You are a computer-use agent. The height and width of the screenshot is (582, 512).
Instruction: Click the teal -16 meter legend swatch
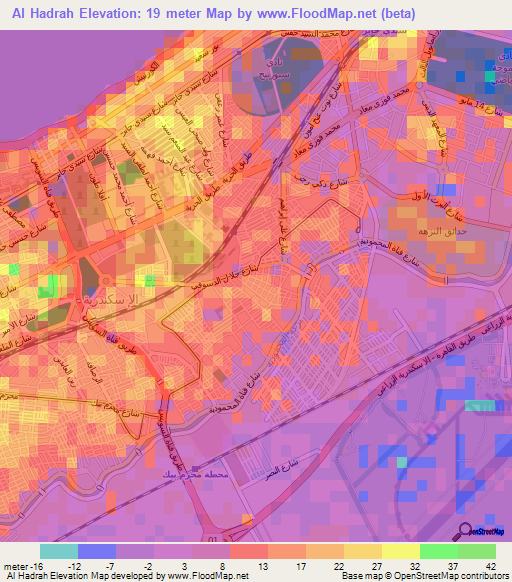pyautogui.click(x=59, y=552)
